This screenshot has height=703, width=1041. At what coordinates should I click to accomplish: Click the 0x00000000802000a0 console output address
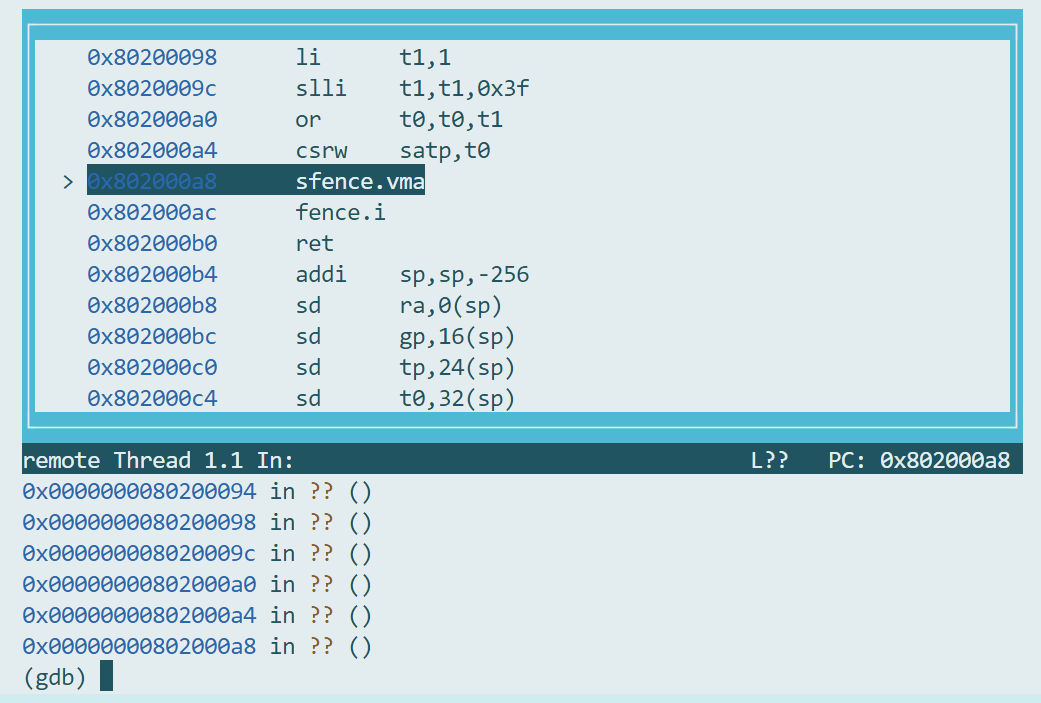point(139,585)
